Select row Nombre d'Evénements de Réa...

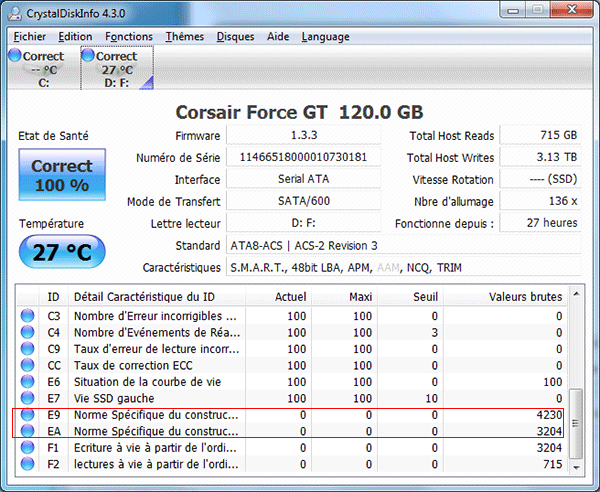(292, 332)
